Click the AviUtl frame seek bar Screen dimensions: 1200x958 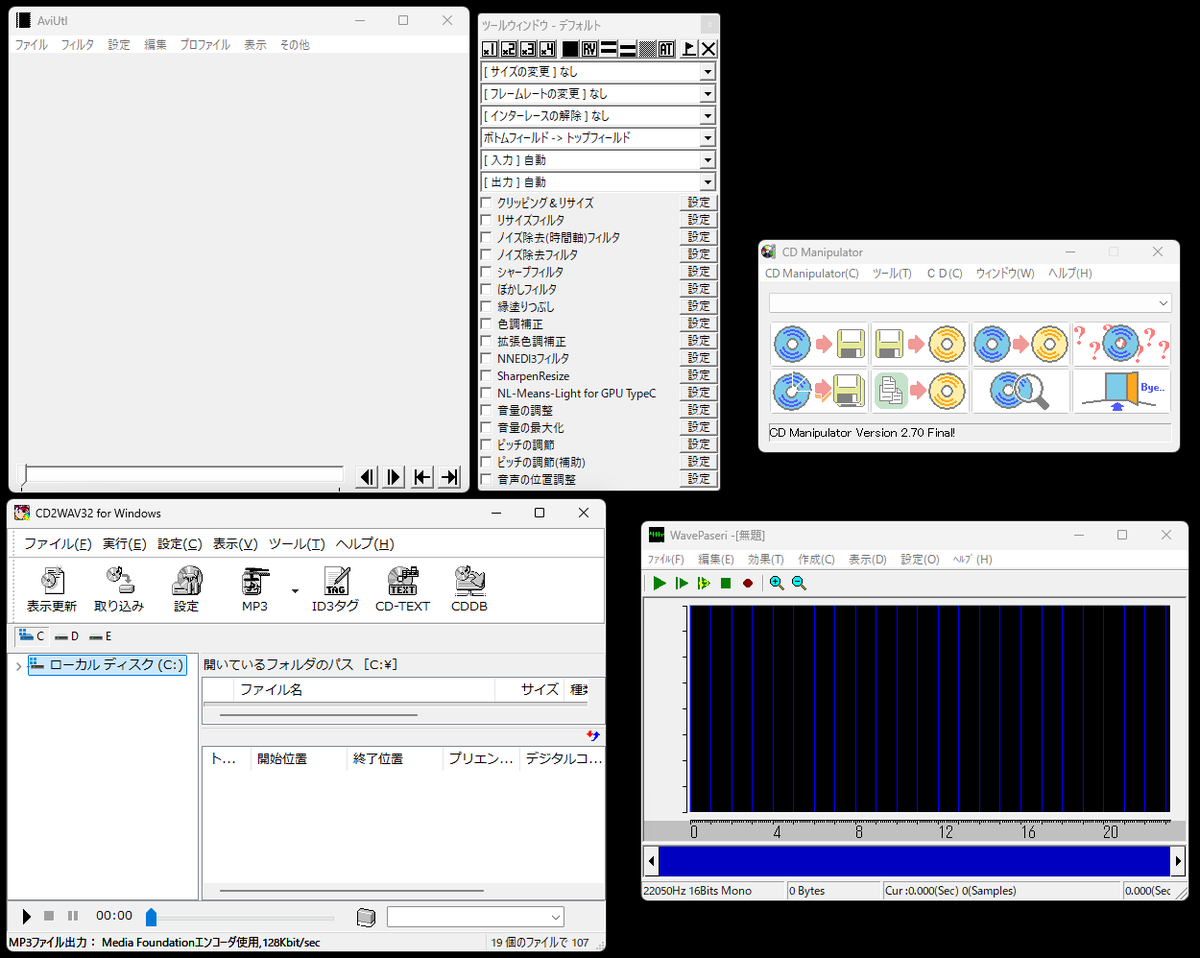[x=183, y=475]
